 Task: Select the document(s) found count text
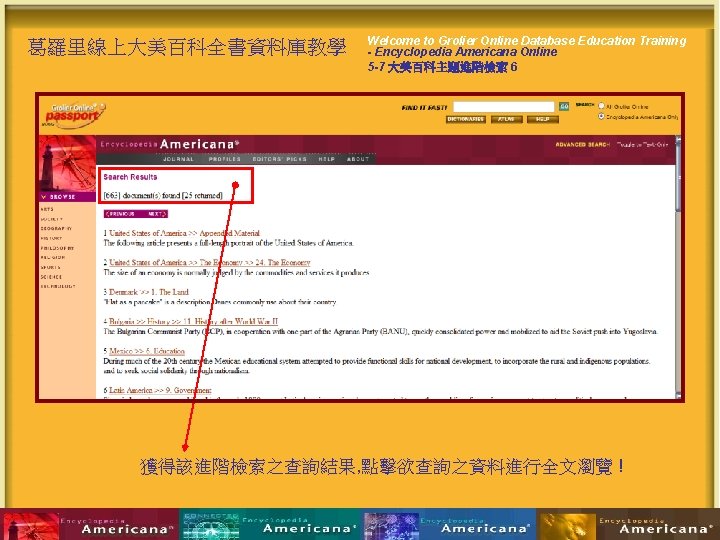(163, 196)
